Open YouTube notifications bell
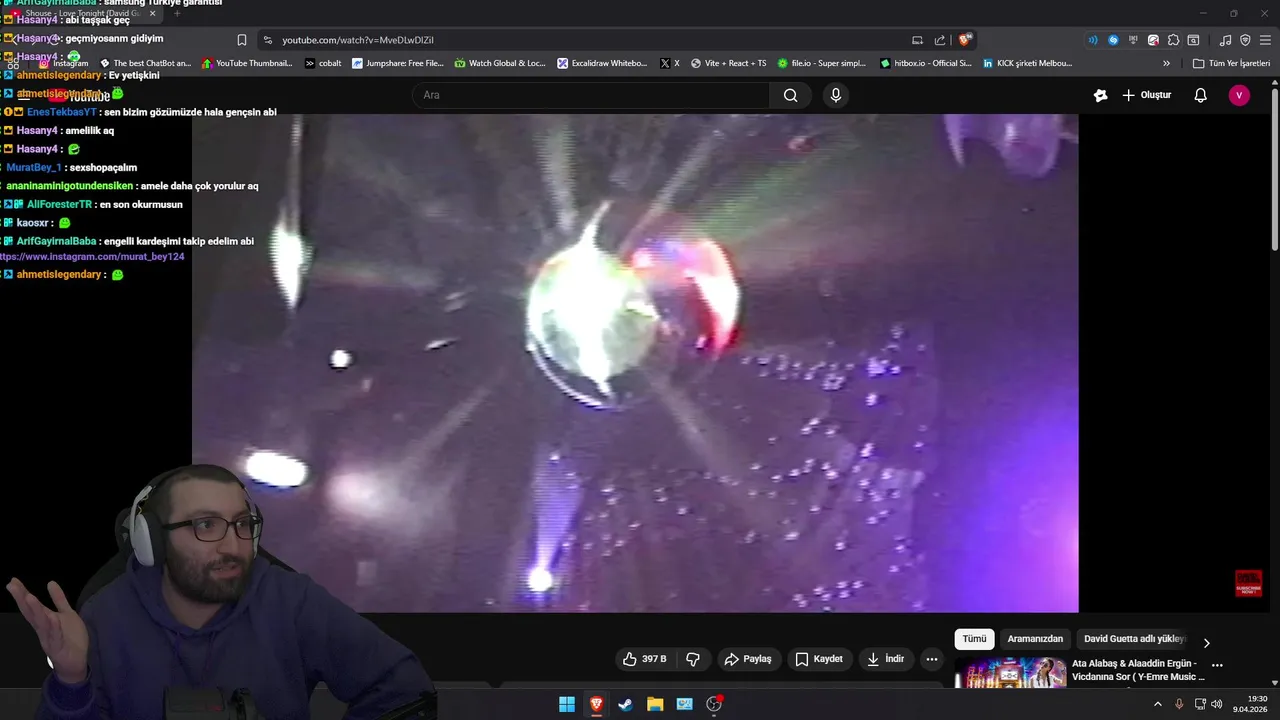1280x720 pixels. click(x=1200, y=95)
